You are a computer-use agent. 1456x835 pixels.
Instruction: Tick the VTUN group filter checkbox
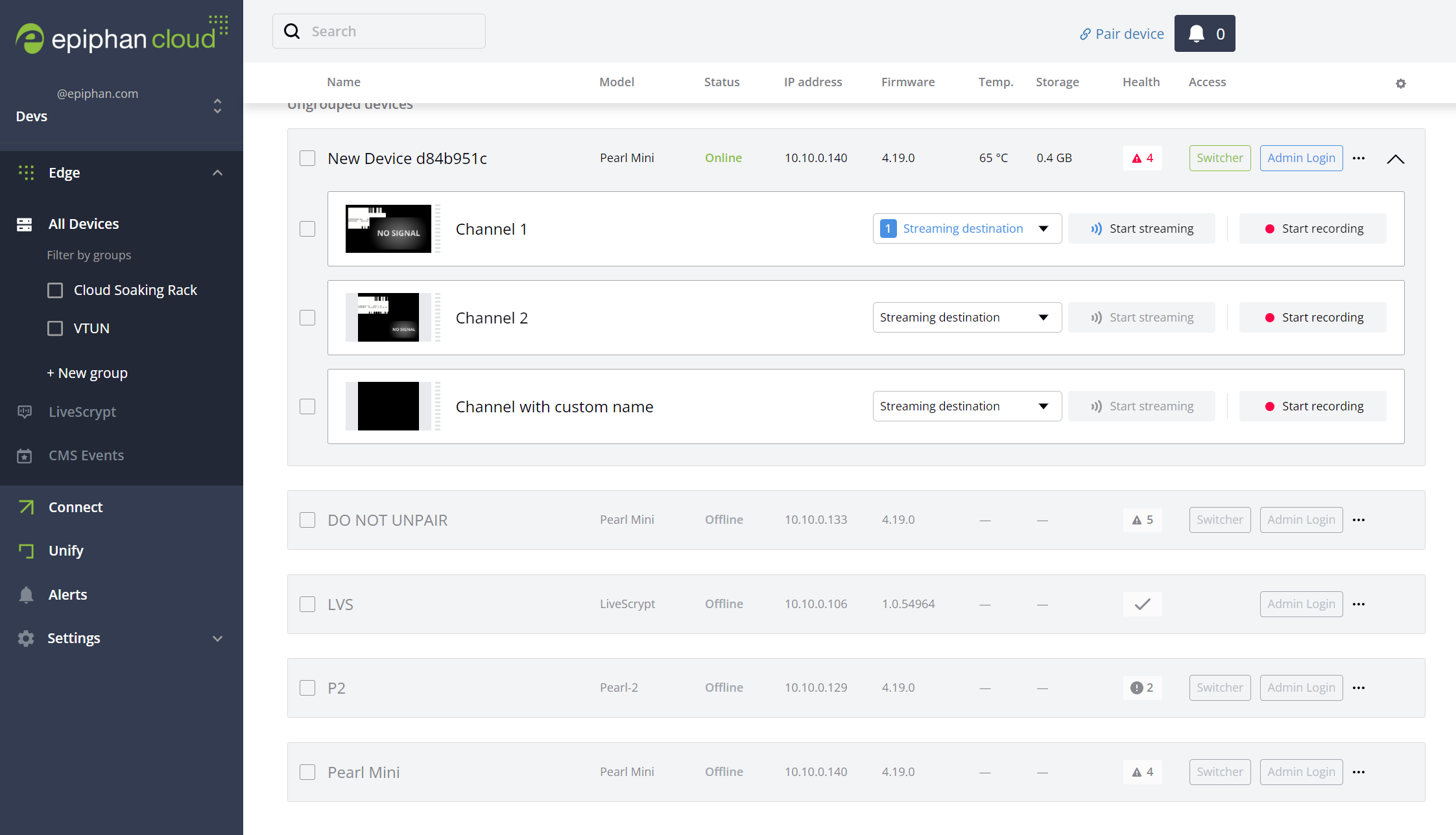55,329
